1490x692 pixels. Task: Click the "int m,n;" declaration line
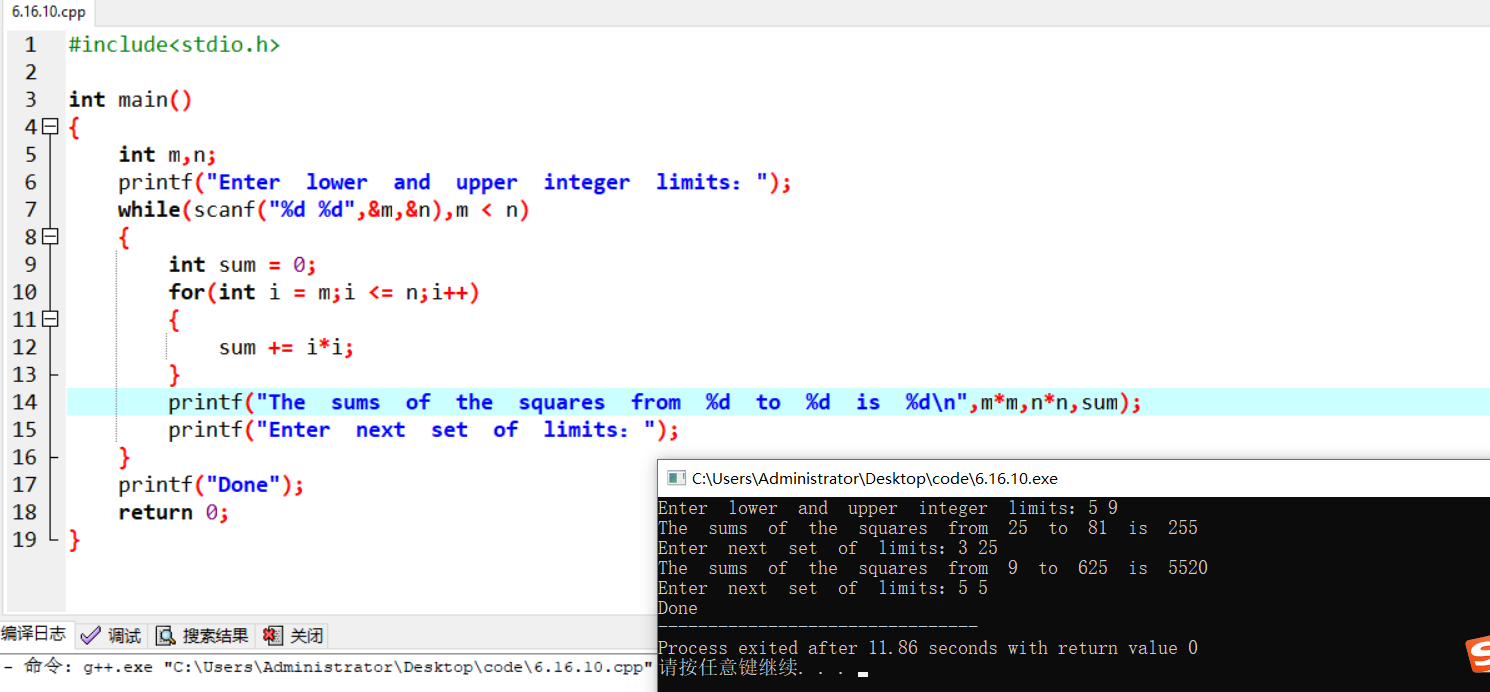click(x=167, y=155)
